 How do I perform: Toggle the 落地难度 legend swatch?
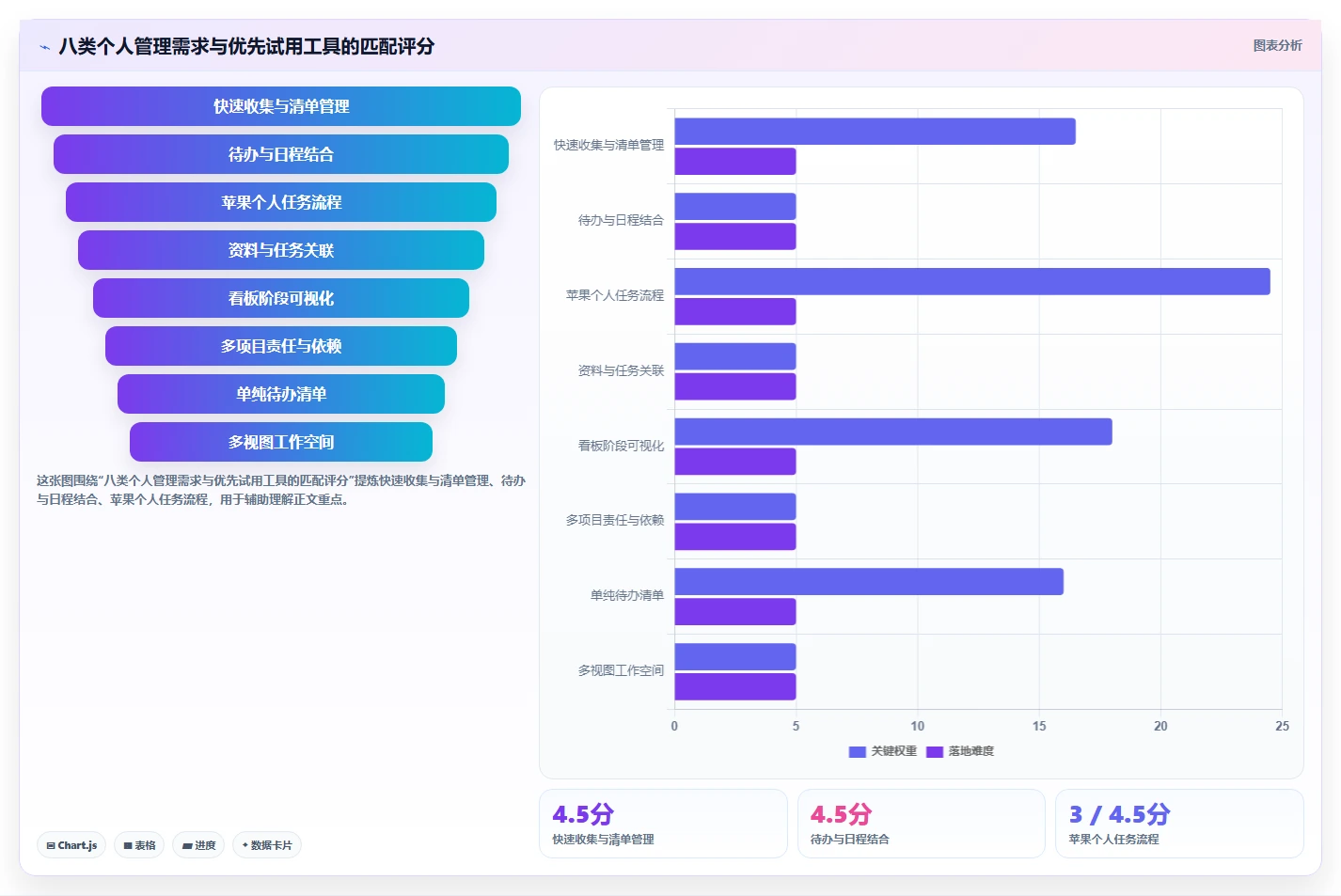pyautogui.click(x=935, y=751)
